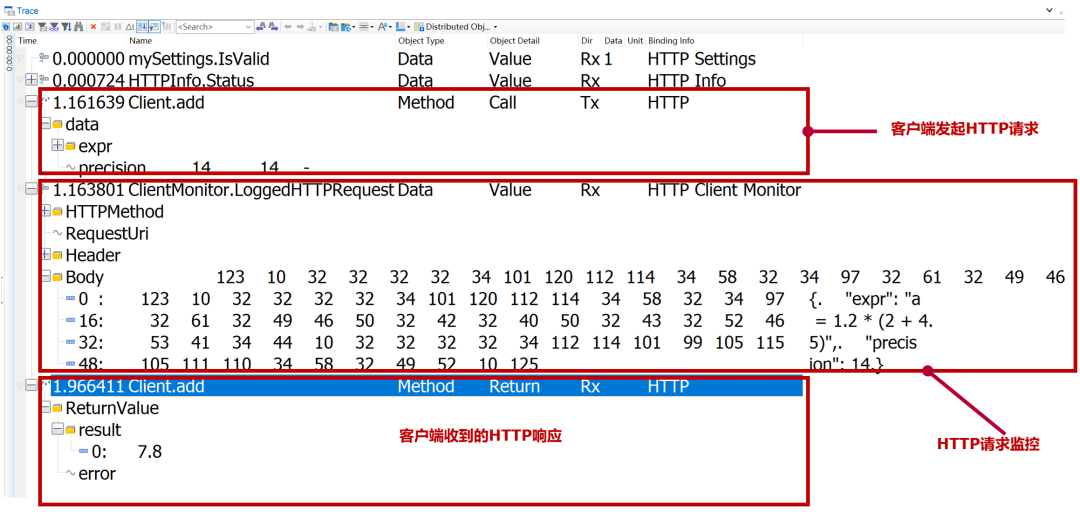Open the Distributed Obj... dropdown arrow

495,27
